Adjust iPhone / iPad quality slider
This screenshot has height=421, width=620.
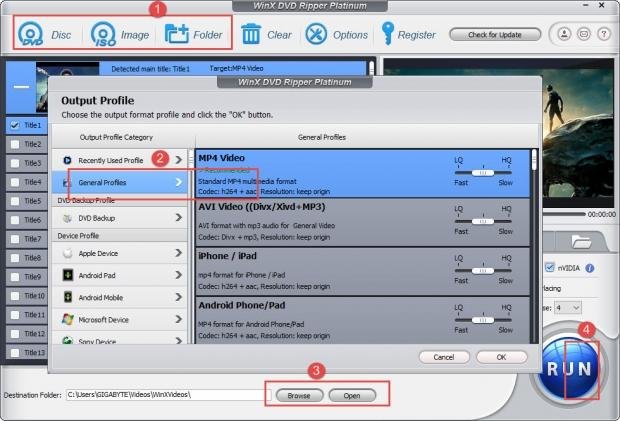tap(483, 271)
